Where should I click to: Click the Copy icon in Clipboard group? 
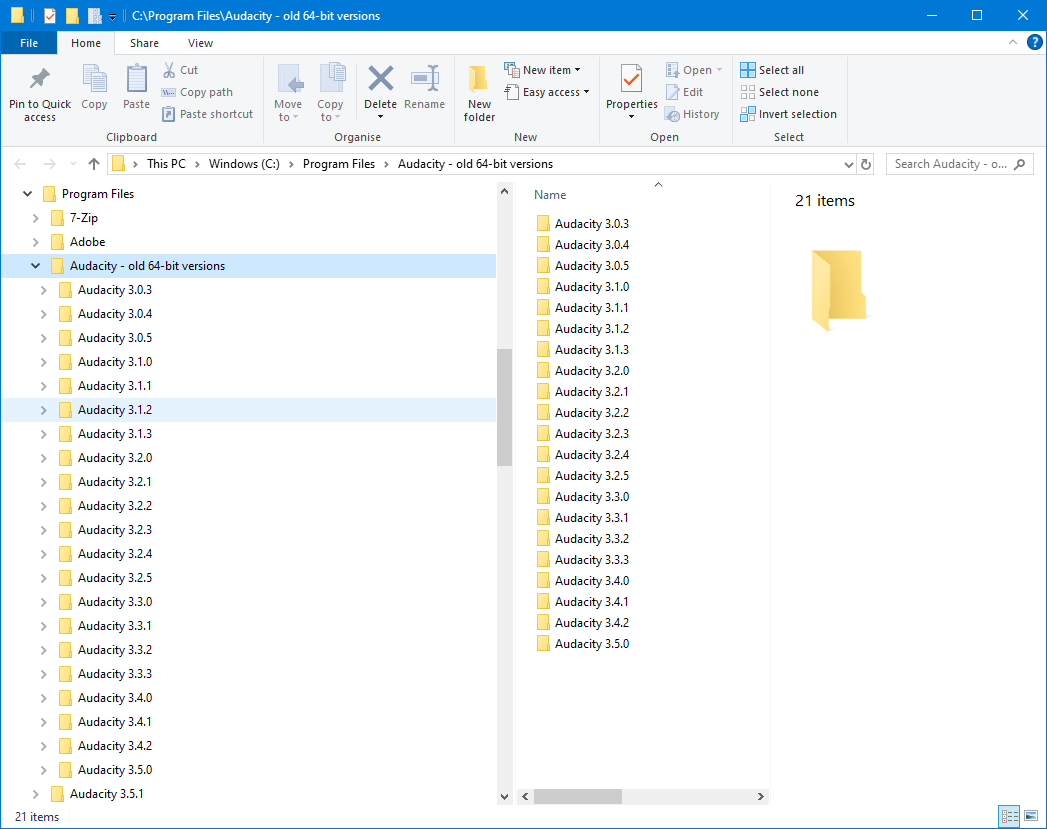point(94,80)
